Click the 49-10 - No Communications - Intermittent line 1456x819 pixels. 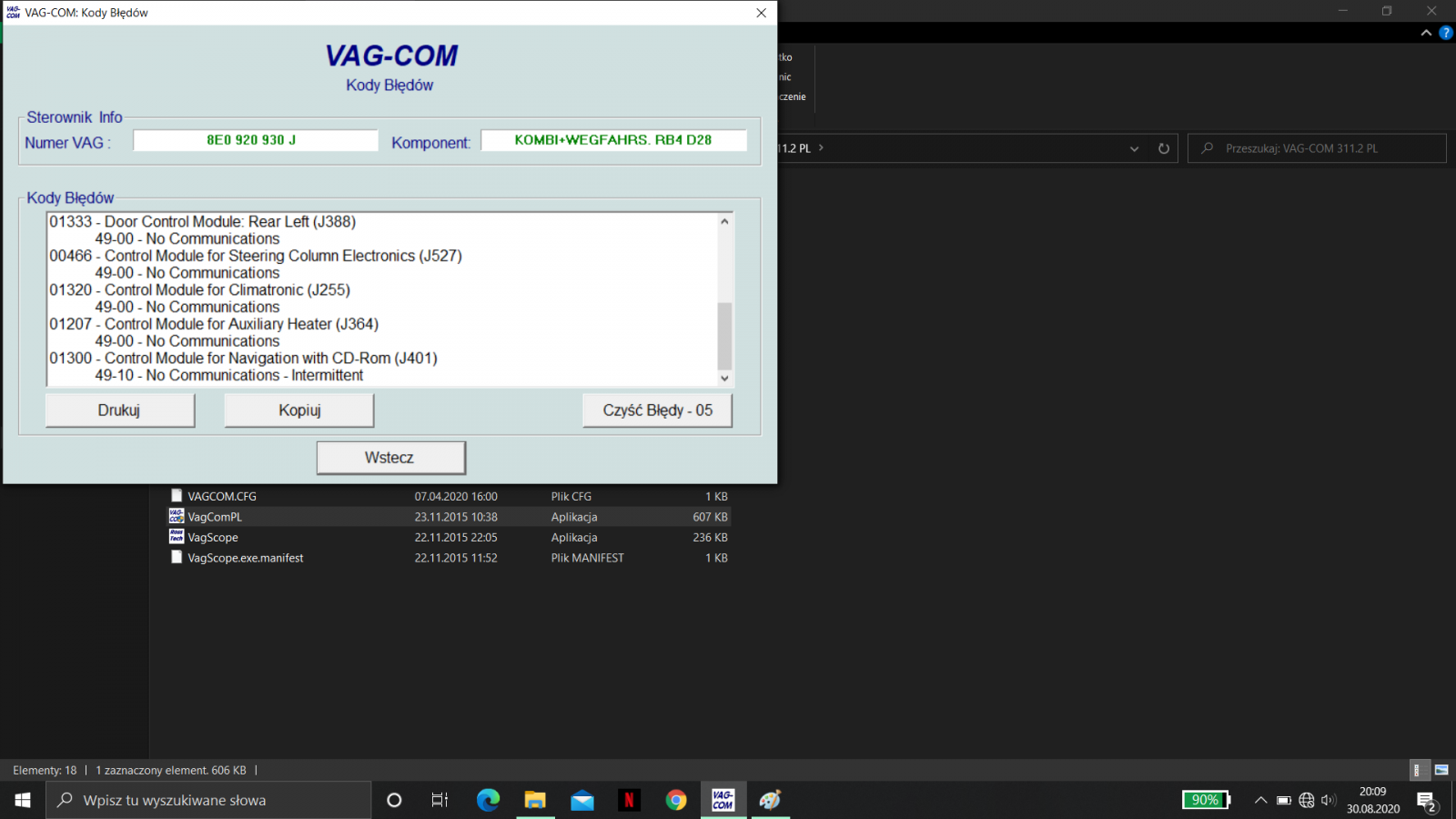229,376
